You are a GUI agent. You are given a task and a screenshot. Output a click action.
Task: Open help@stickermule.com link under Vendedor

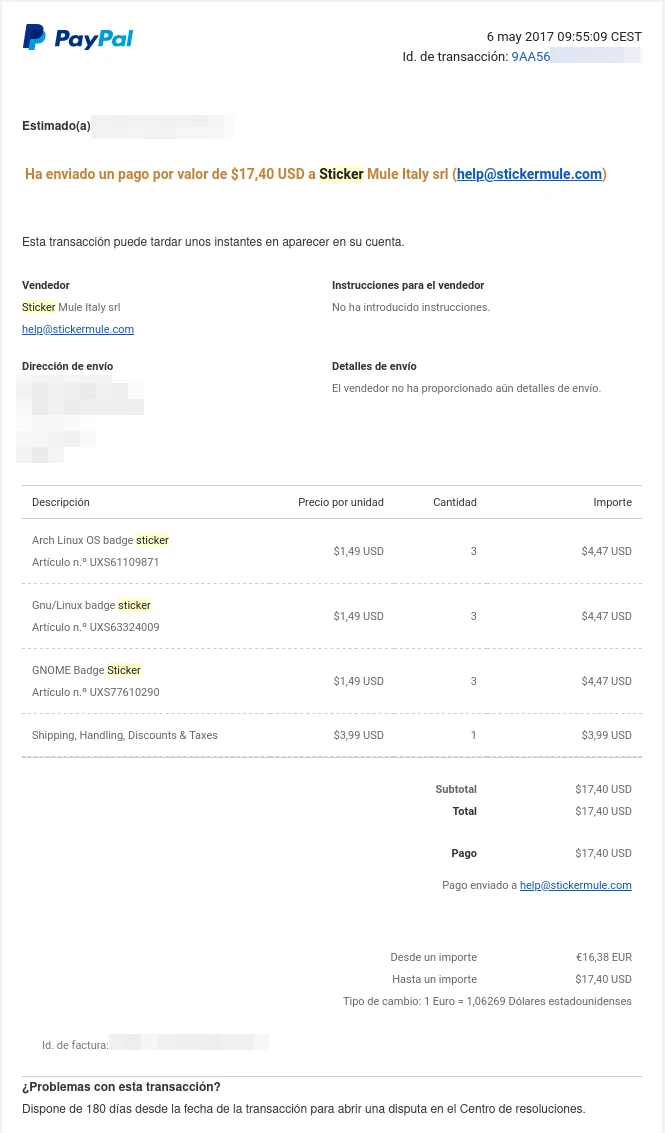(x=78, y=329)
